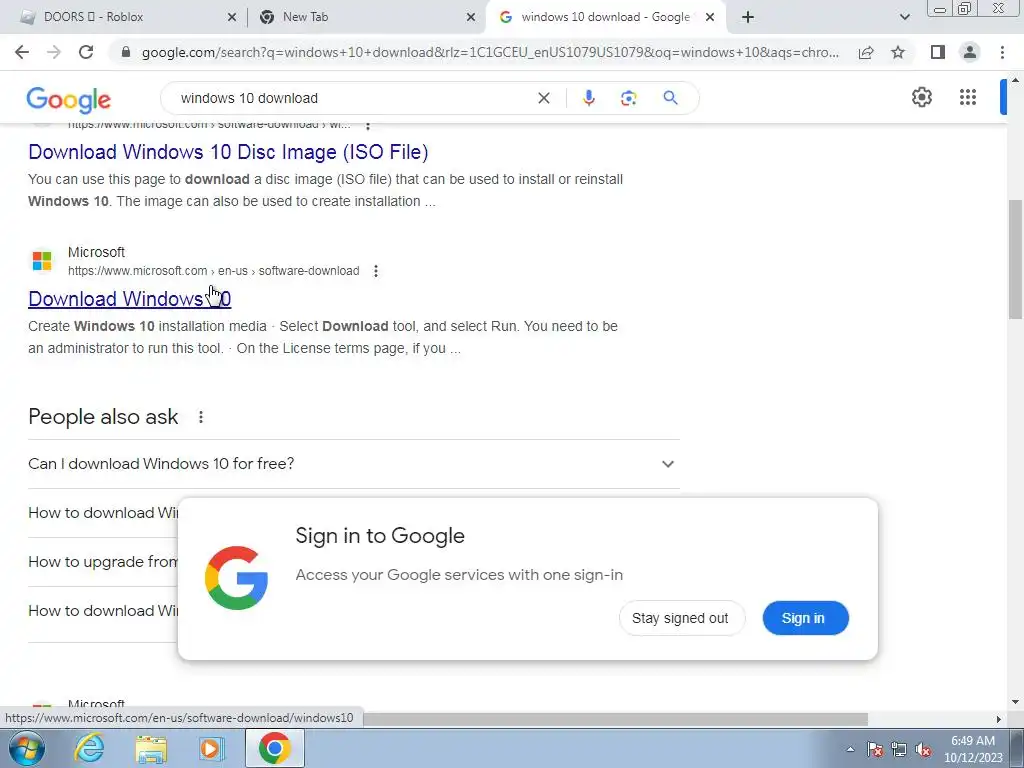Open Windows Media Player from taskbar
This screenshot has width=1024, height=768.
(211, 749)
